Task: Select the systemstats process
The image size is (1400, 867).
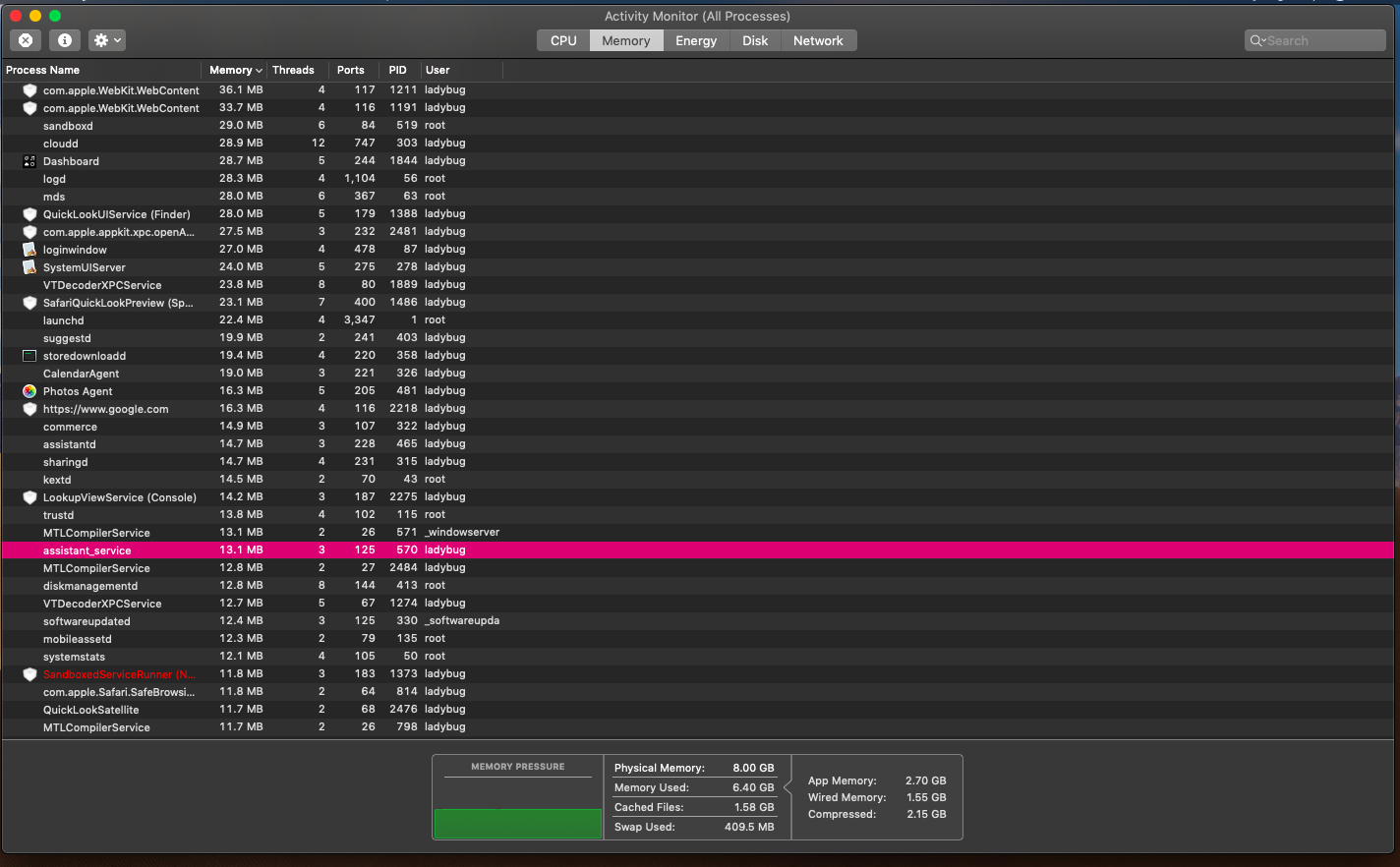Action: (x=697, y=657)
